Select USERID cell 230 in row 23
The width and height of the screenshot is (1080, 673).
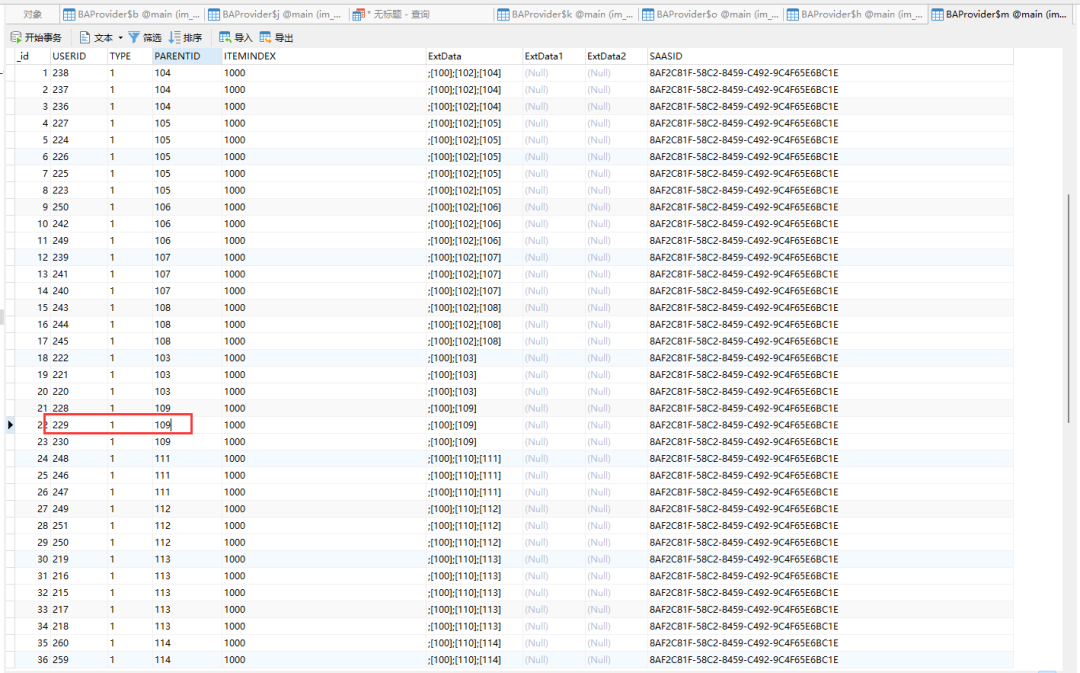79,442
